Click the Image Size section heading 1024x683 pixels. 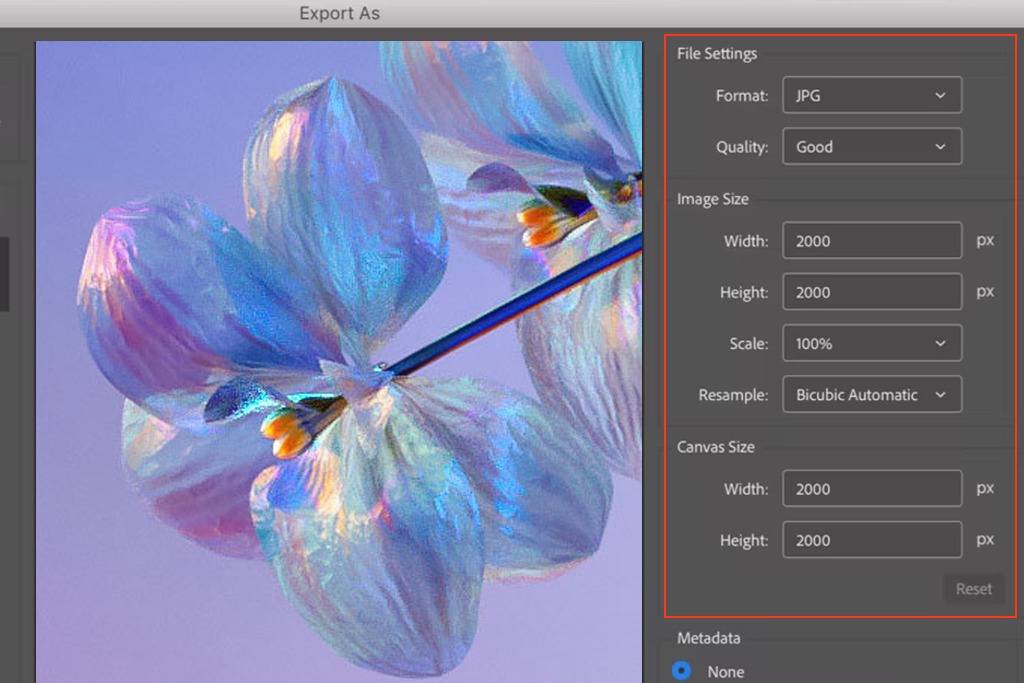click(x=712, y=199)
